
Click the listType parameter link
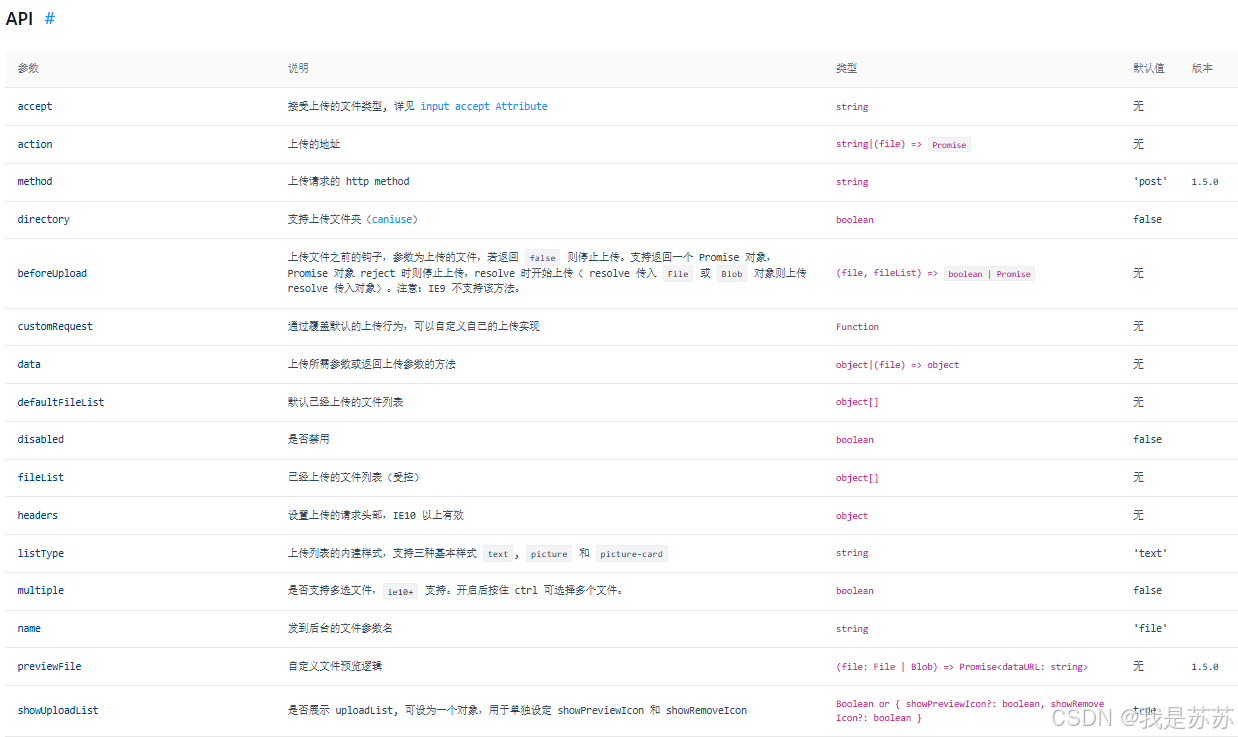[40, 553]
